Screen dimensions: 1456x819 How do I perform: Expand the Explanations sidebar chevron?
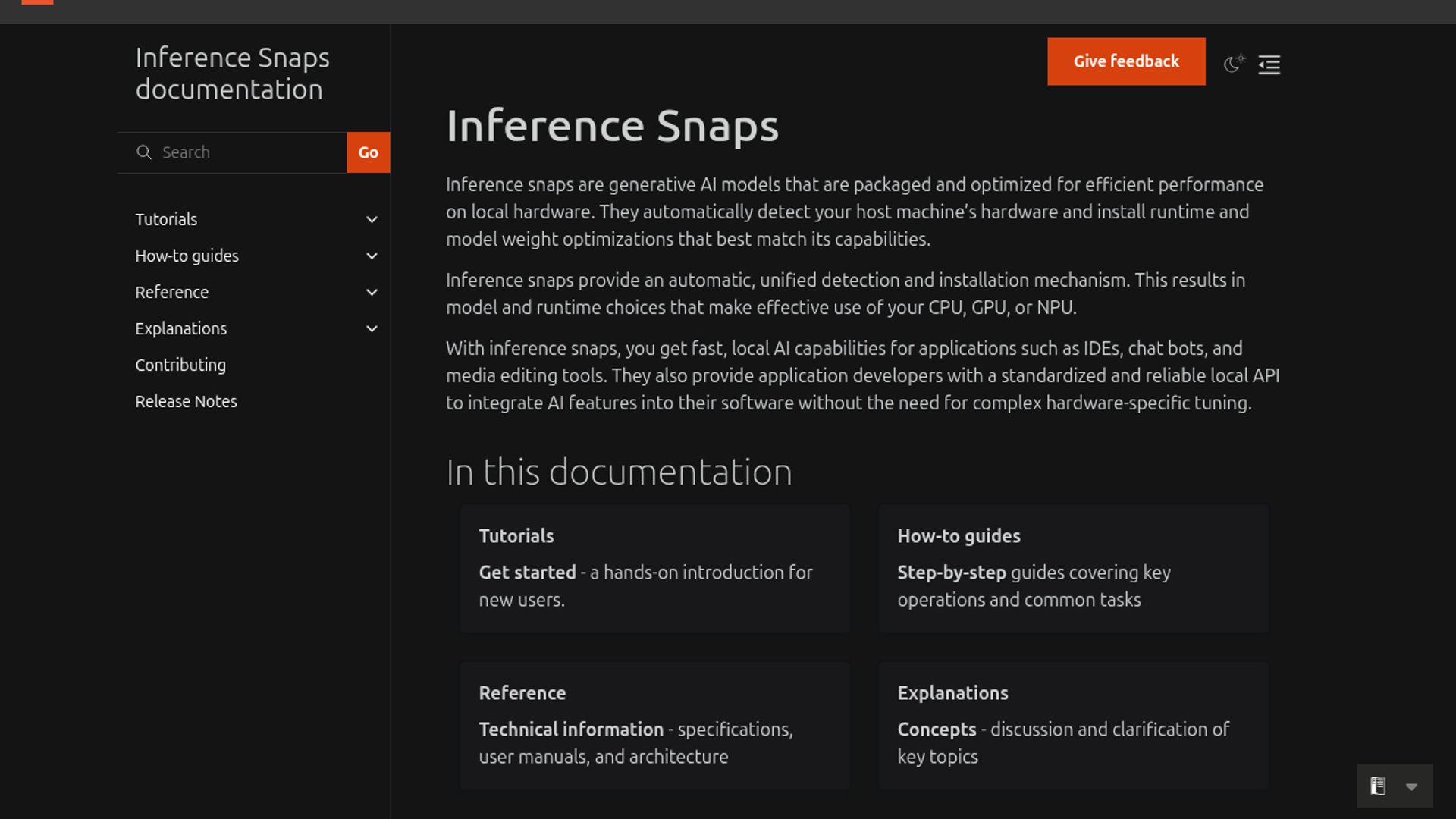372,329
